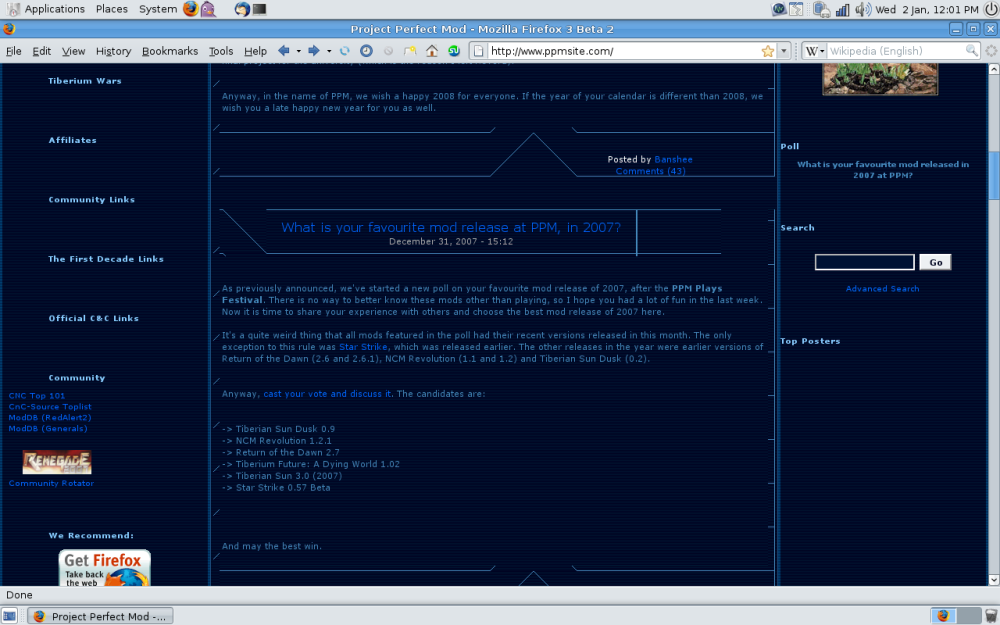This screenshot has height=625, width=1000.
Task: Click the removable drive tray icon
Action: tap(821, 9)
